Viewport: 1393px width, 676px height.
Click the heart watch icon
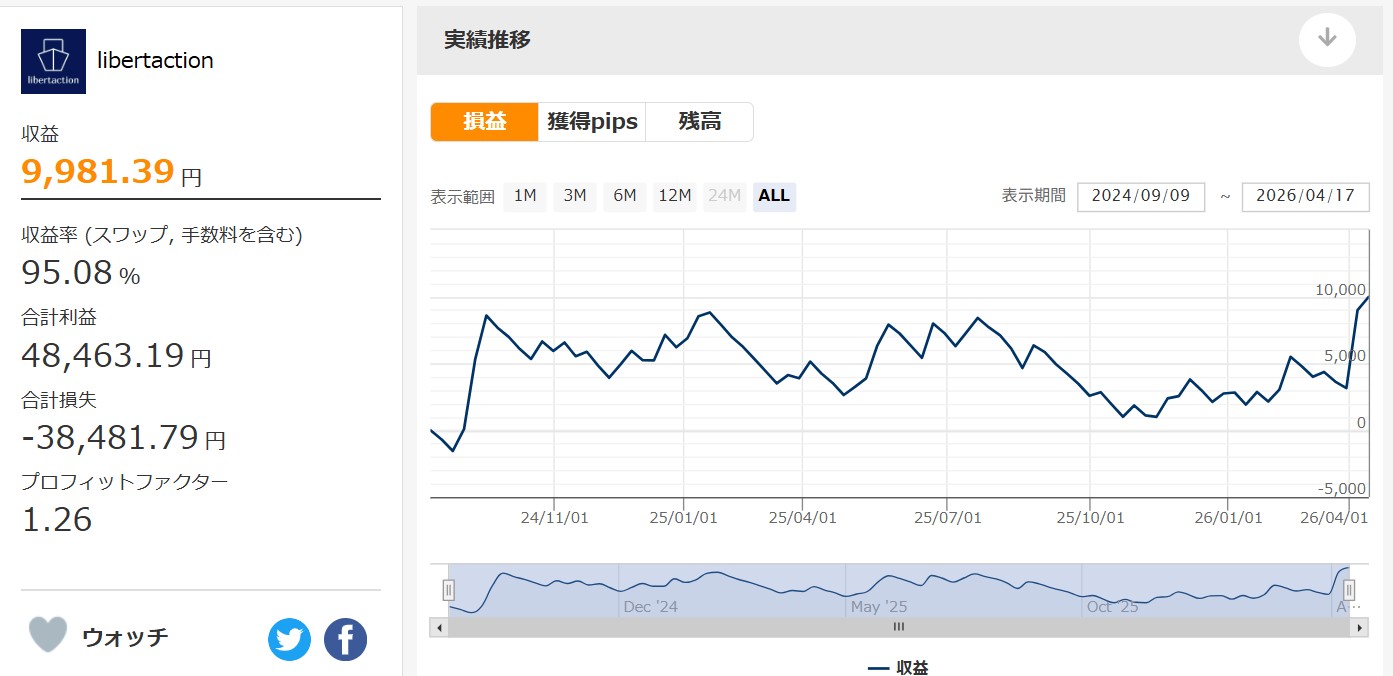(48, 635)
